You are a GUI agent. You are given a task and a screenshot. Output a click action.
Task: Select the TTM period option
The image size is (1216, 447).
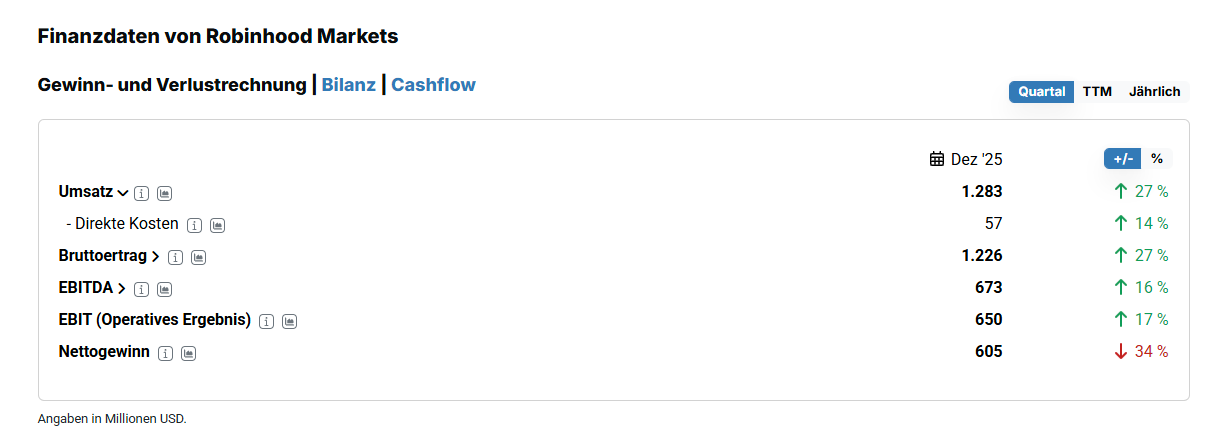1097,92
